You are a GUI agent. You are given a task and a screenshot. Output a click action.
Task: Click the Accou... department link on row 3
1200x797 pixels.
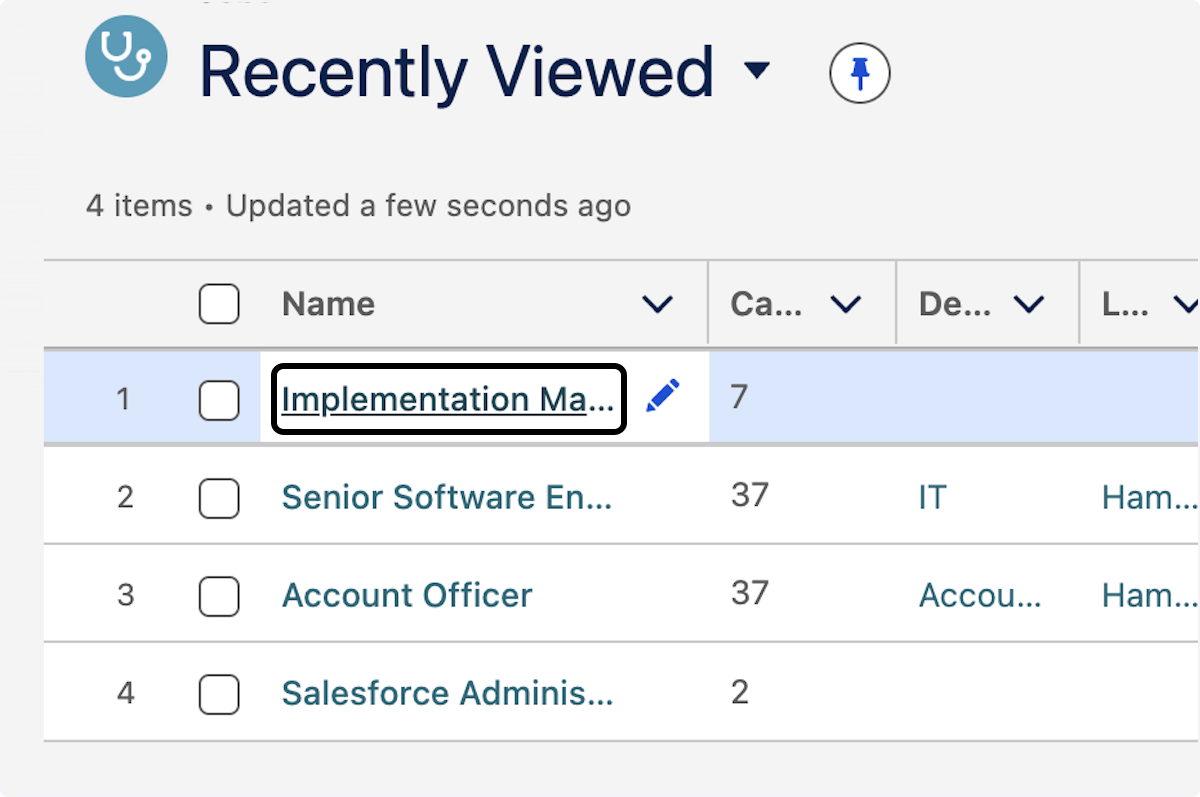click(981, 594)
